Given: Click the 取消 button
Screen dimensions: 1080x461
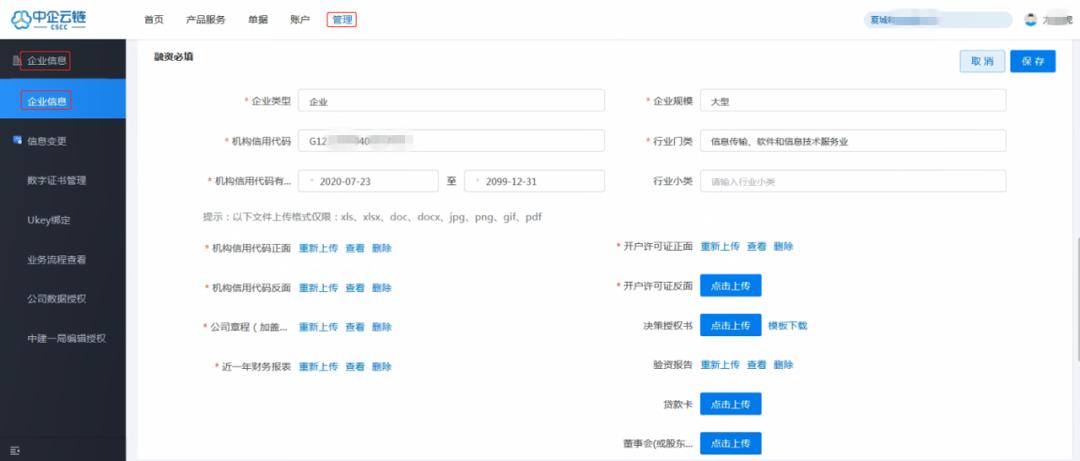Looking at the screenshot, I should [982, 61].
